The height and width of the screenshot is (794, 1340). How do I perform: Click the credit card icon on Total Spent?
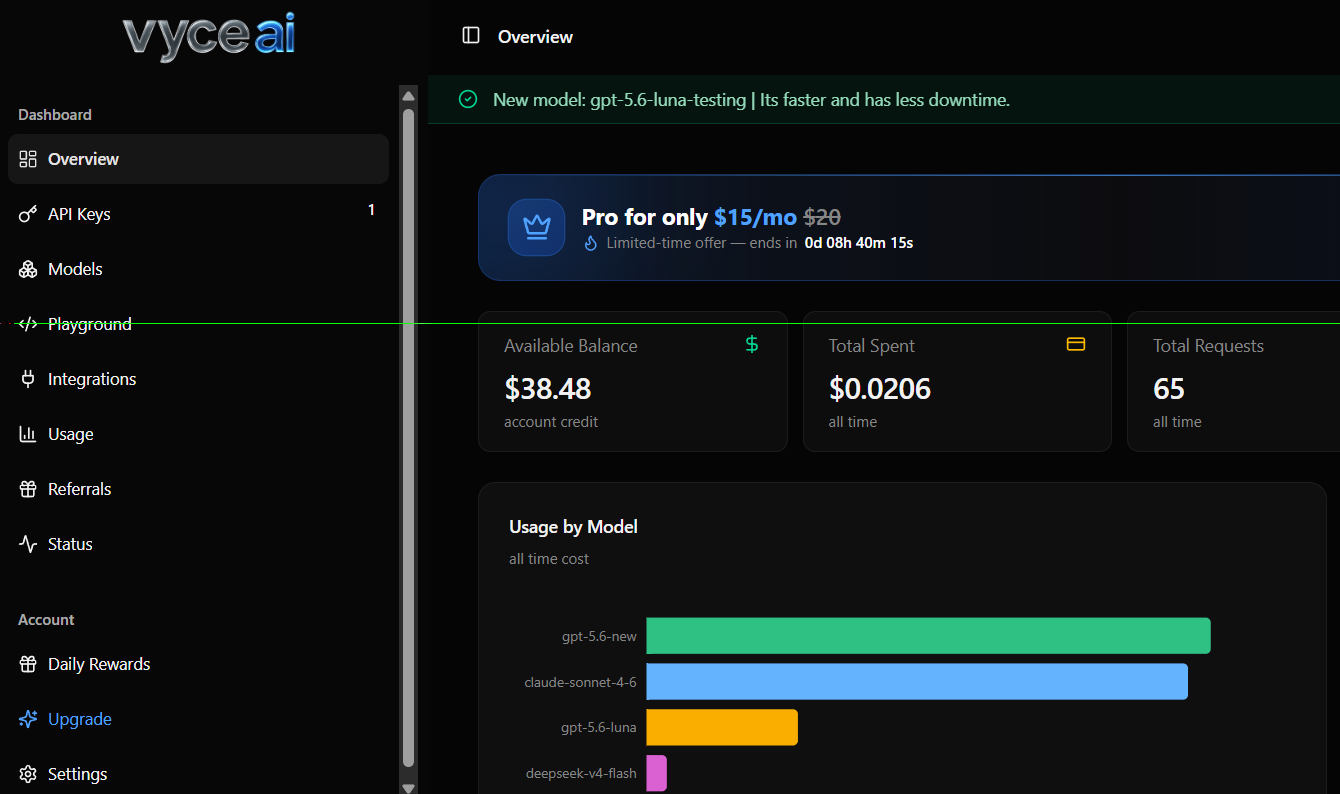1076,344
